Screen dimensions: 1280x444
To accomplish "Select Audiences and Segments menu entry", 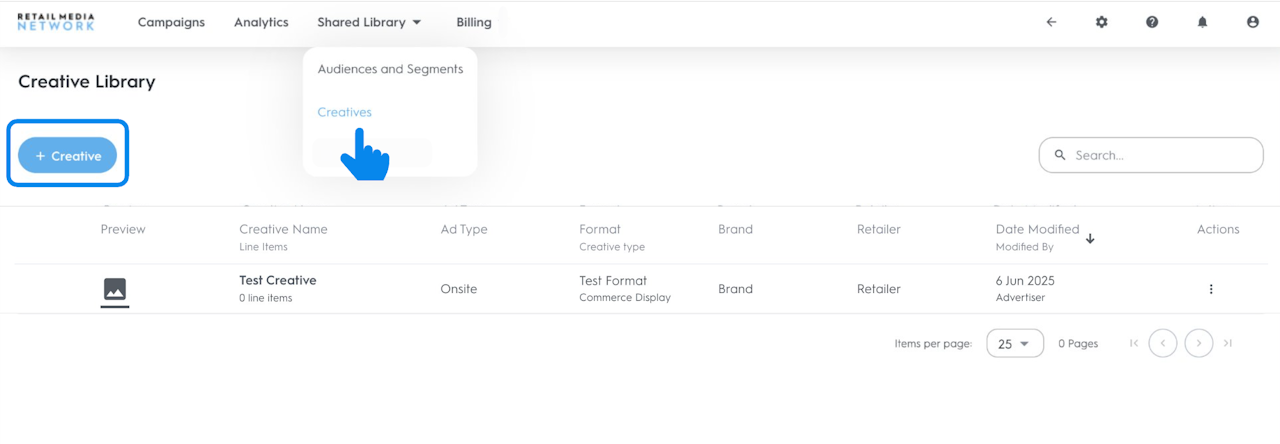I will point(390,69).
